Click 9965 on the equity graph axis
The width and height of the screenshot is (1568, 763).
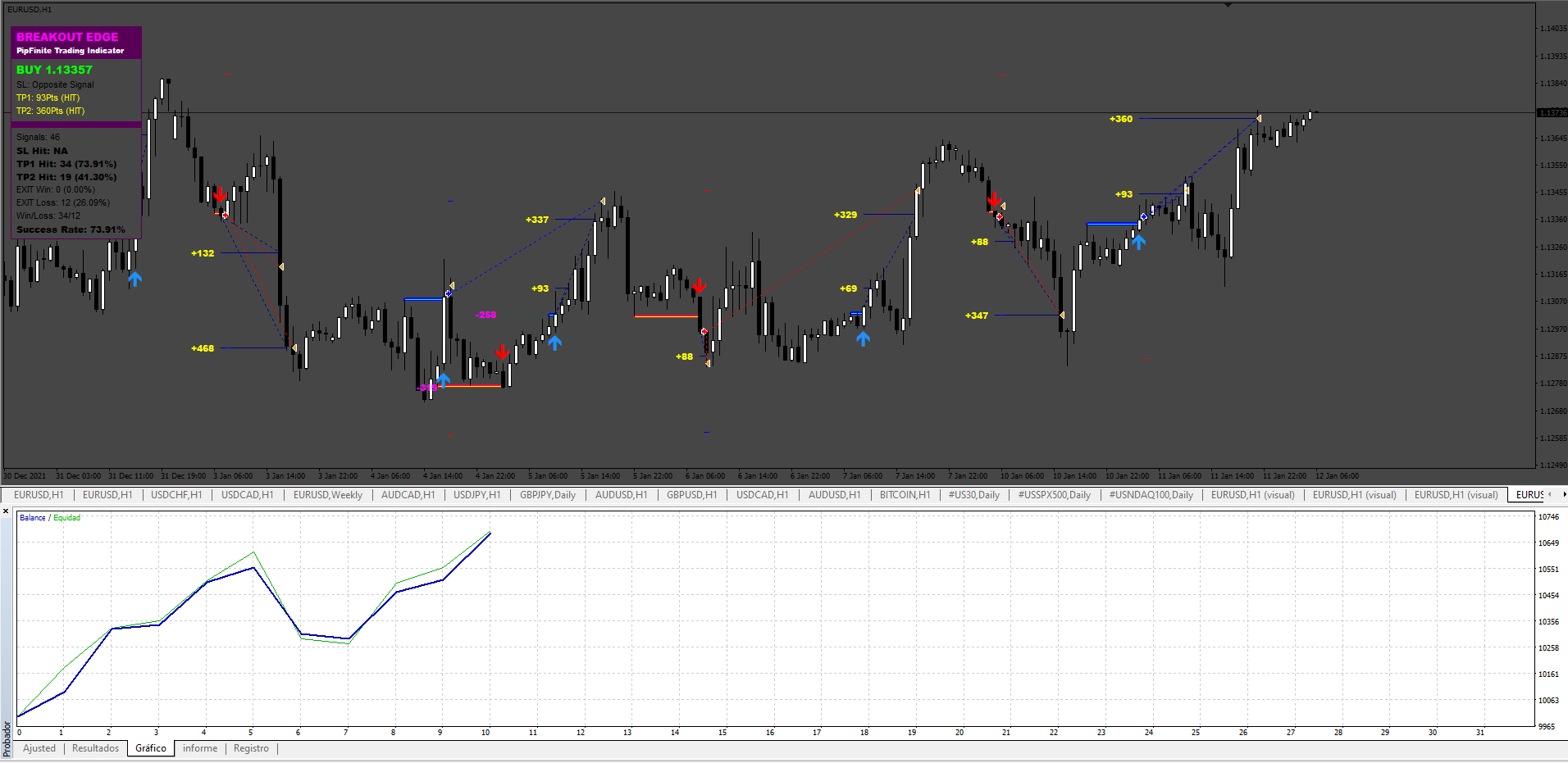(x=1547, y=726)
